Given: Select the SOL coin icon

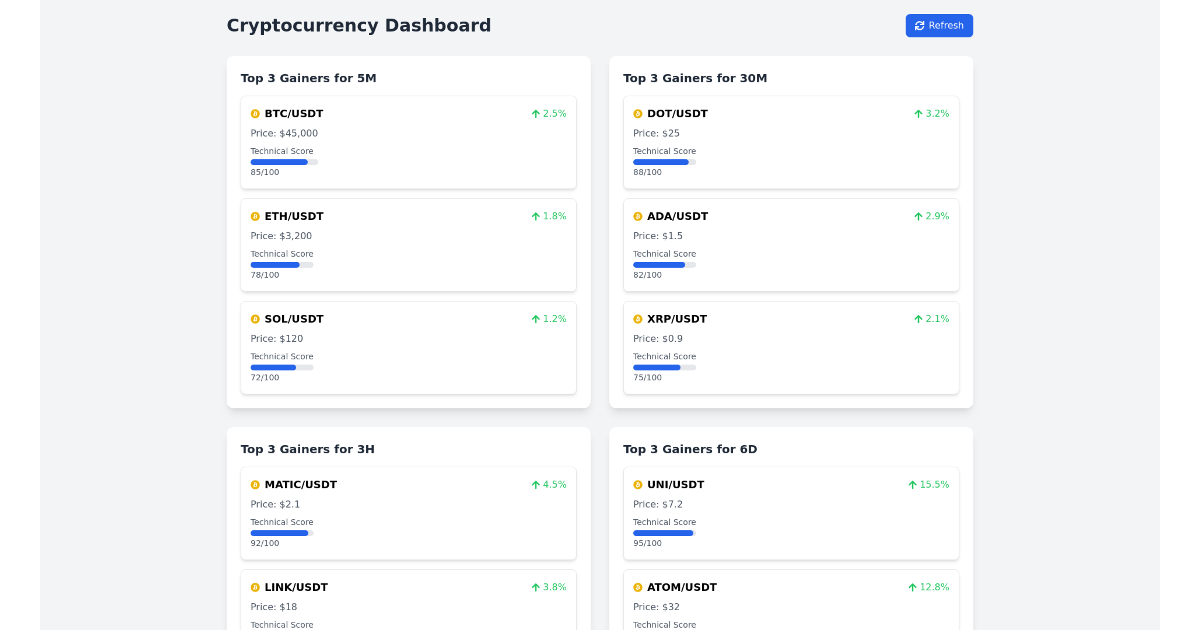Looking at the screenshot, I should tap(255, 319).
